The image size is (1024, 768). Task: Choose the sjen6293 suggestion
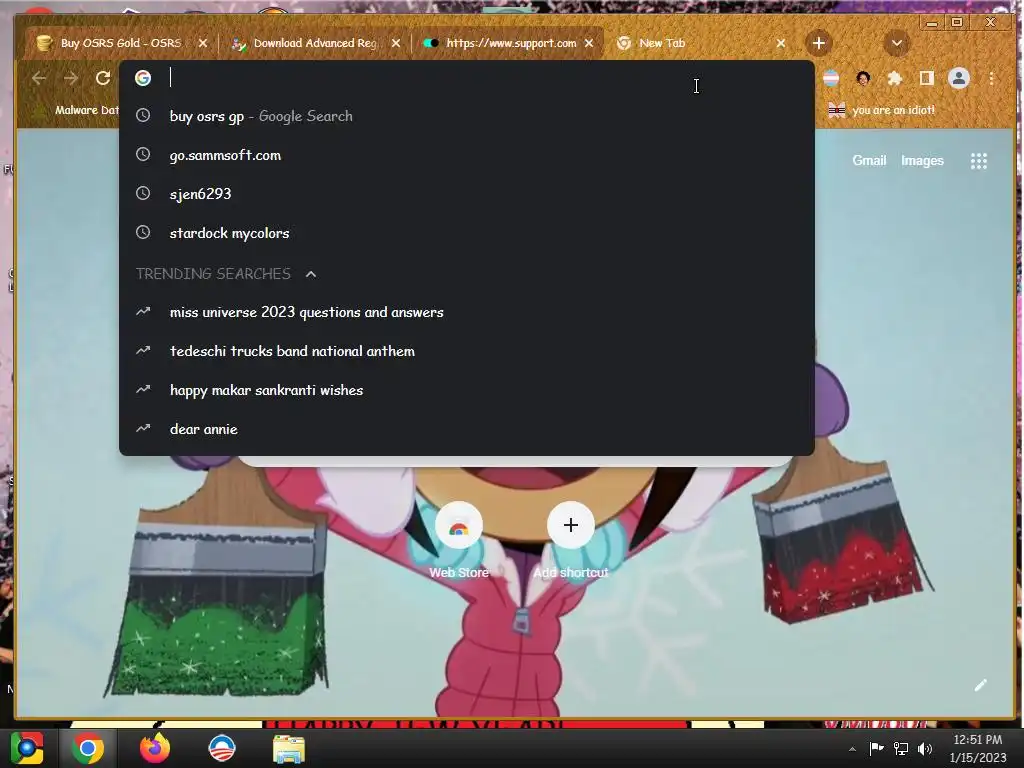pos(466,194)
